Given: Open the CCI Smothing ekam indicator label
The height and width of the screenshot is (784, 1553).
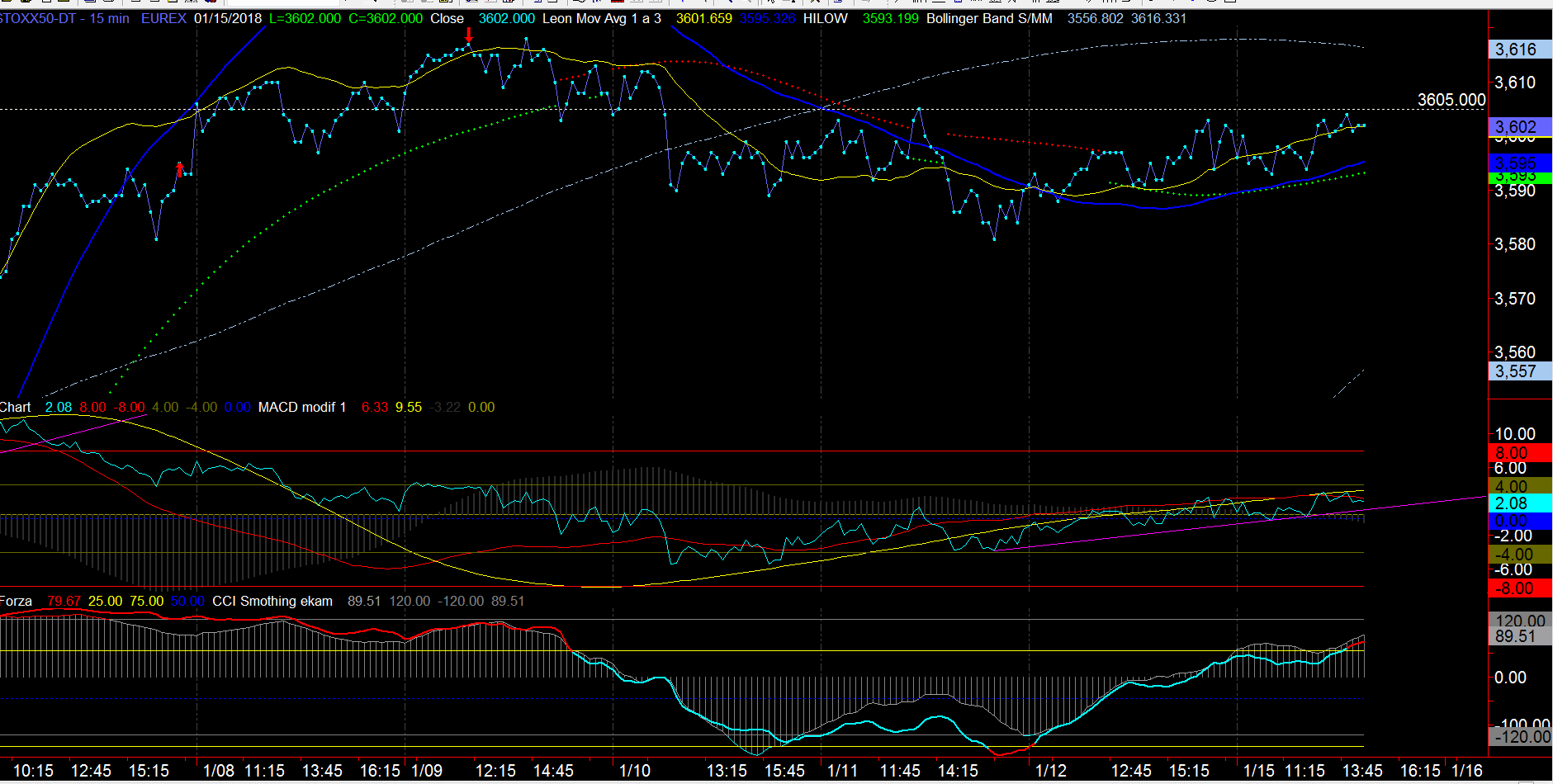Looking at the screenshot, I should (x=272, y=601).
